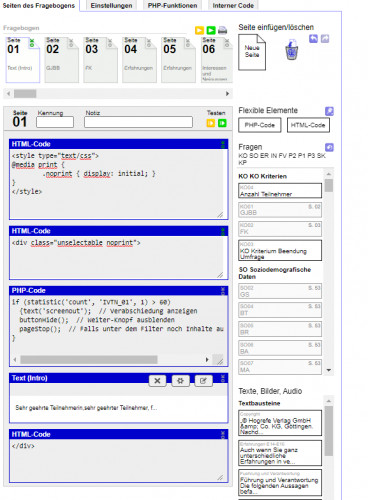Preview questionnaire with yellow play icon

pos(199,30)
